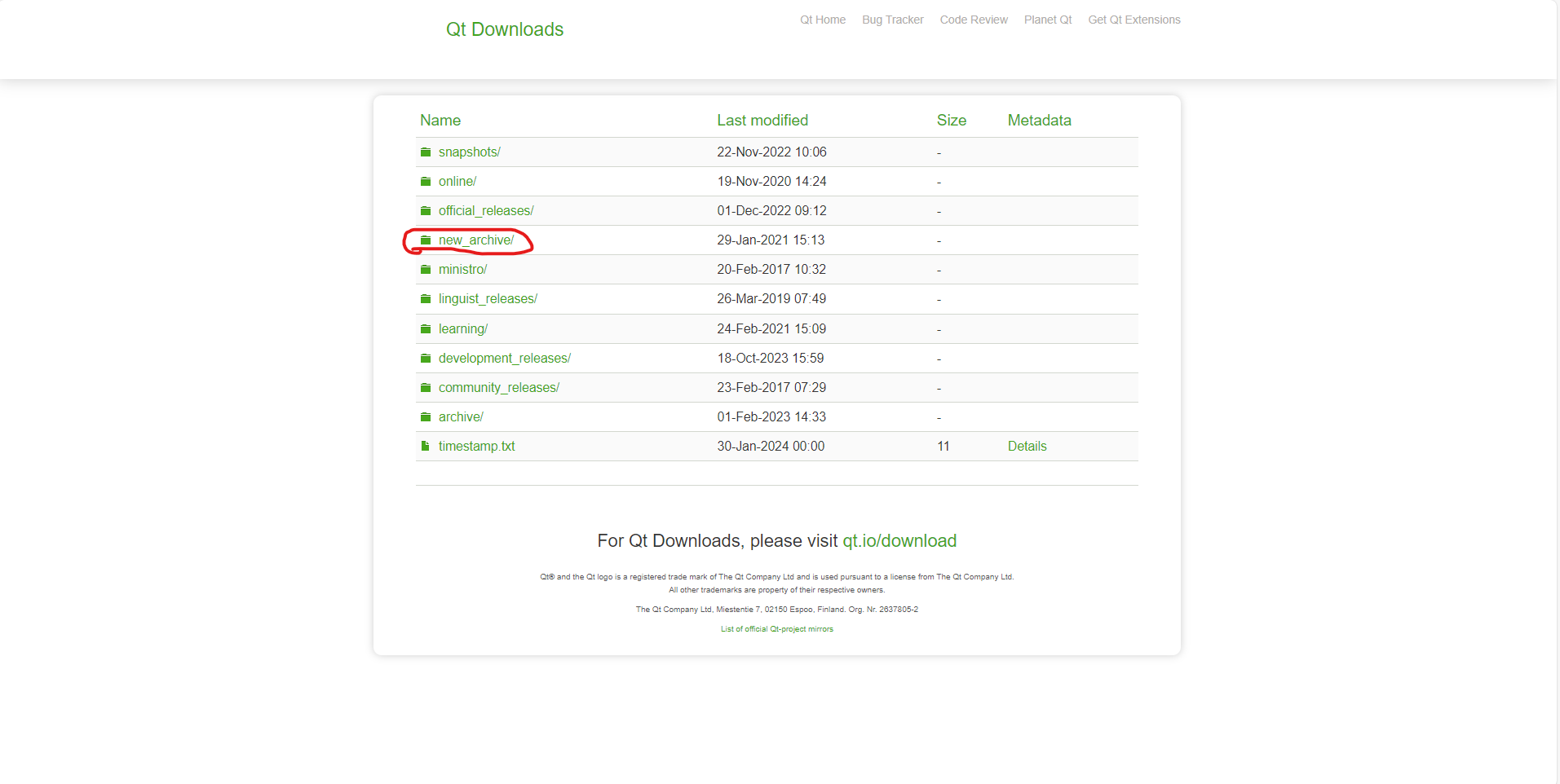Click the folder icon beside new_archive/
1560x784 pixels.
tap(426, 240)
